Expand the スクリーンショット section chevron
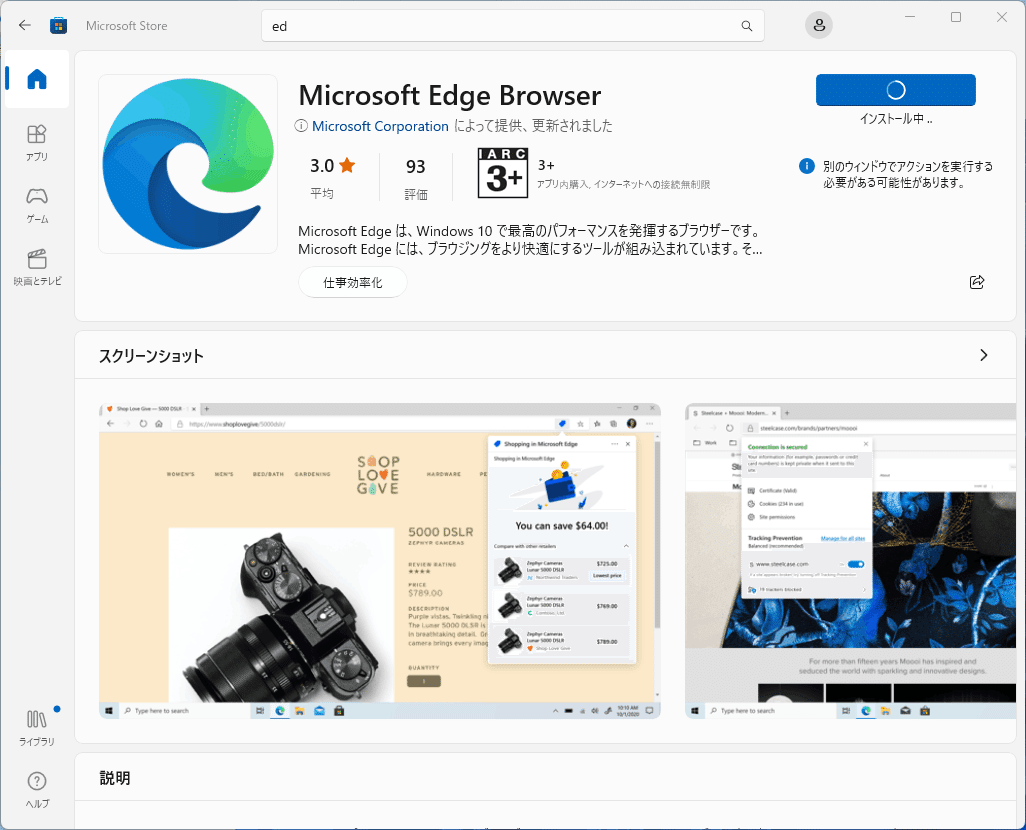The image size is (1026, 830). click(983, 355)
